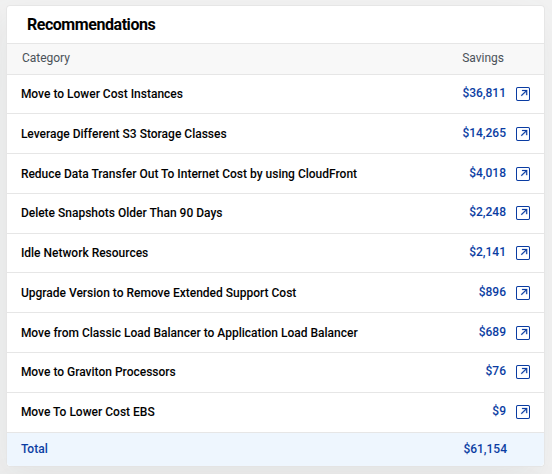The image size is (552, 474).
Task: Select 'Reduce Data Transfer Out To Internet Cost' text
Action: click(134, 174)
